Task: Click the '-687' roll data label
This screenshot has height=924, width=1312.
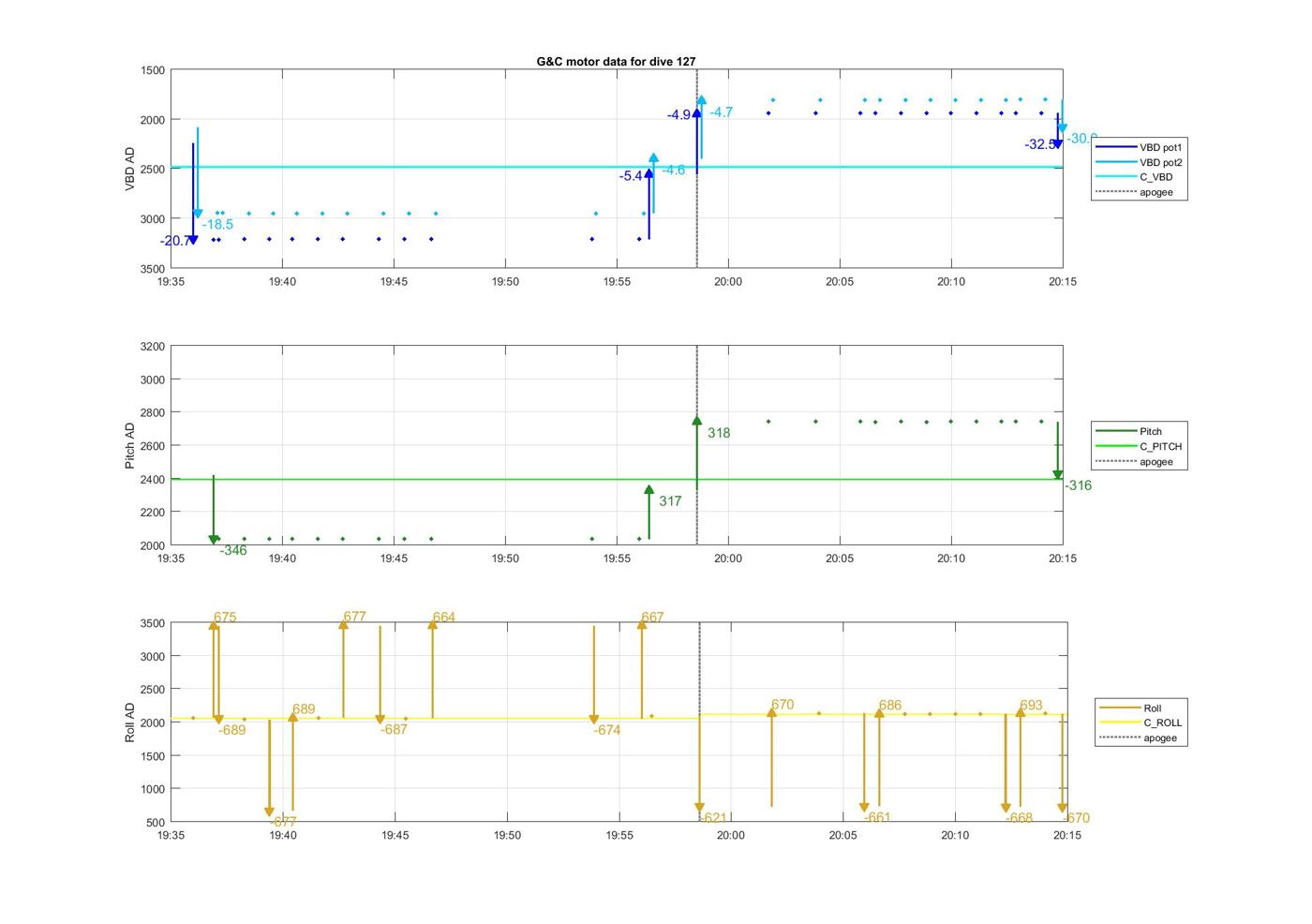Action: (394, 729)
